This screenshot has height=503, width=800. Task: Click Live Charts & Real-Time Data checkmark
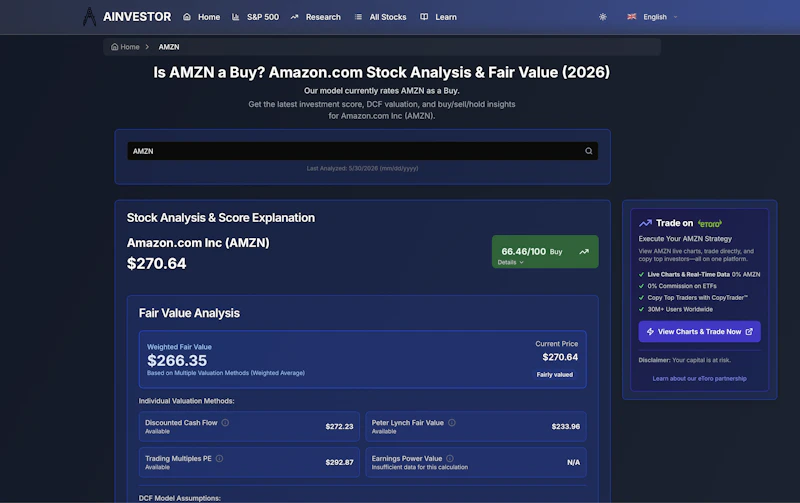click(x=641, y=274)
